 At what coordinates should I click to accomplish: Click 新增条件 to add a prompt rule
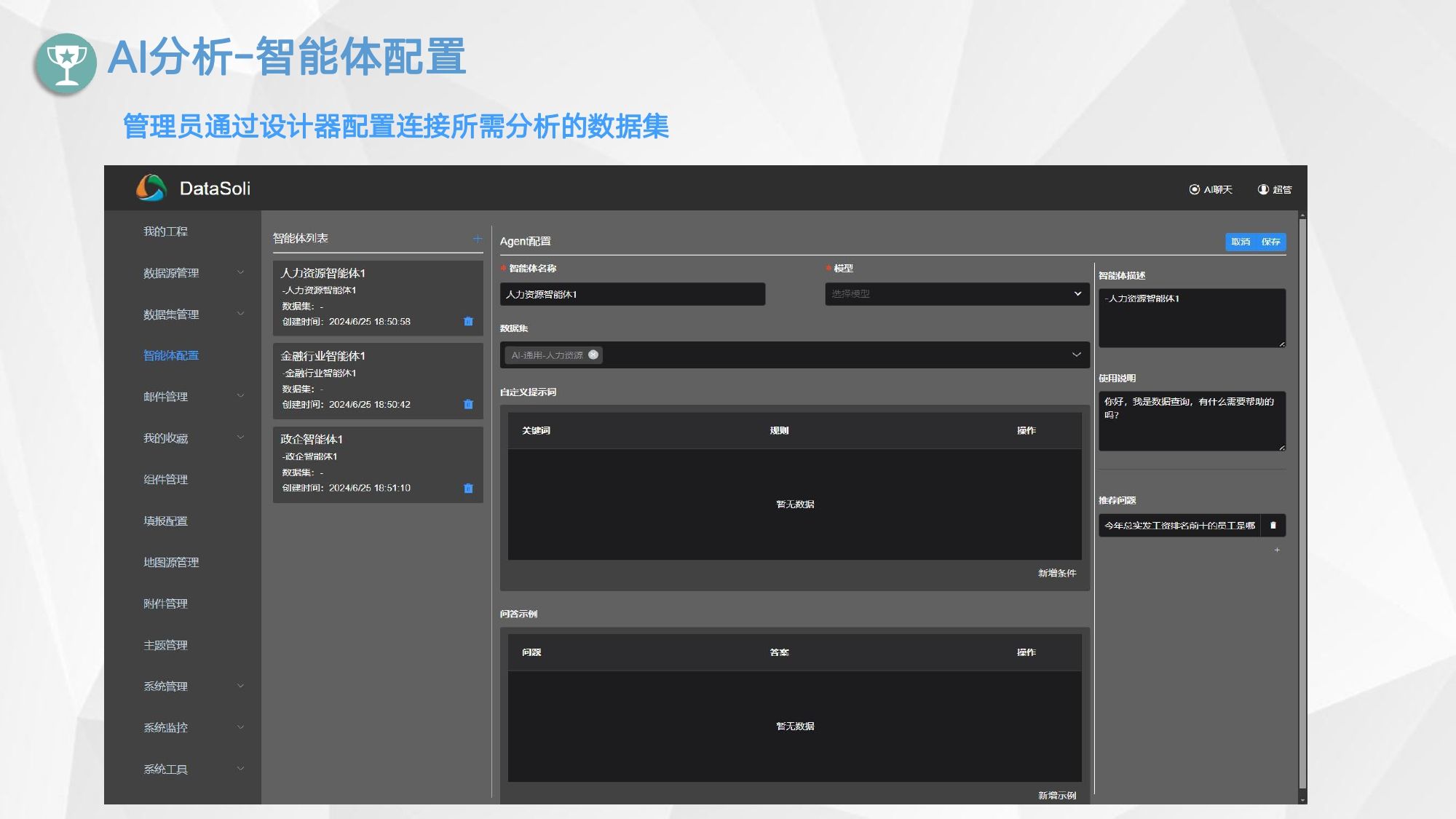pos(1056,573)
